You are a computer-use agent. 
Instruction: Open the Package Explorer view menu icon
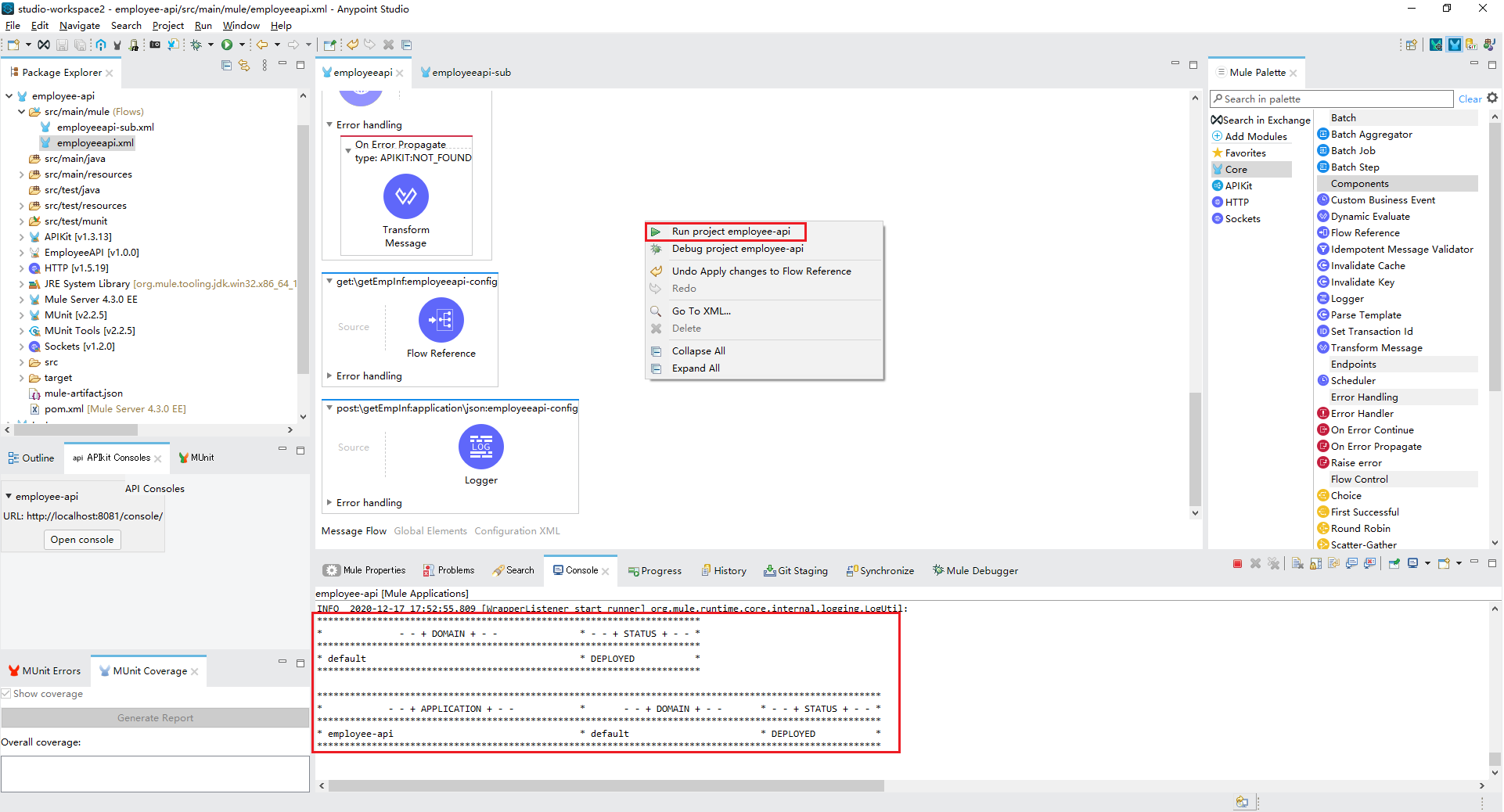point(264,66)
